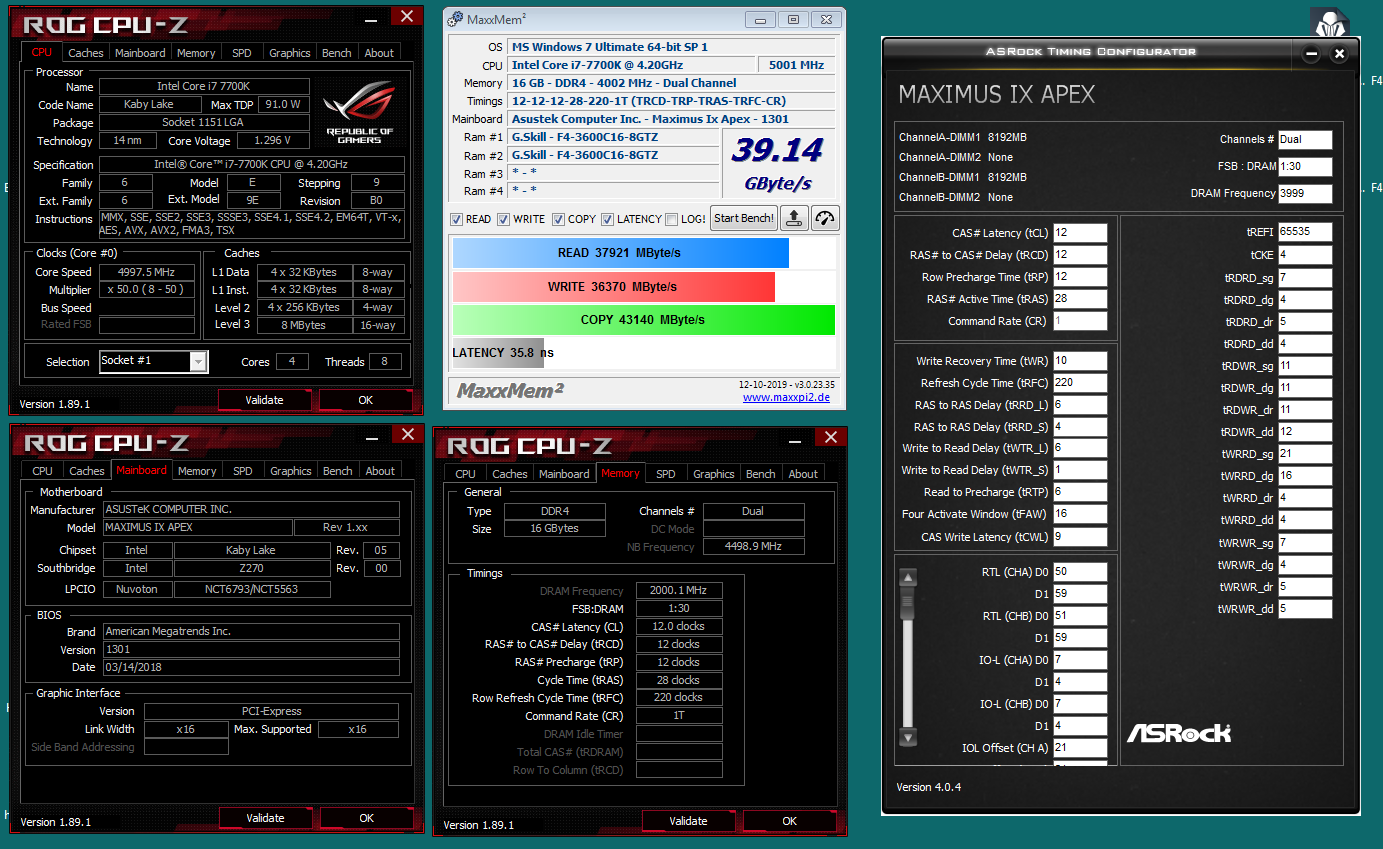Image resolution: width=1383 pixels, height=849 pixels.
Task: Click the Ram #1 G.Skill F4-3600C16-8GTZ entry
Action: pos(613,137)
